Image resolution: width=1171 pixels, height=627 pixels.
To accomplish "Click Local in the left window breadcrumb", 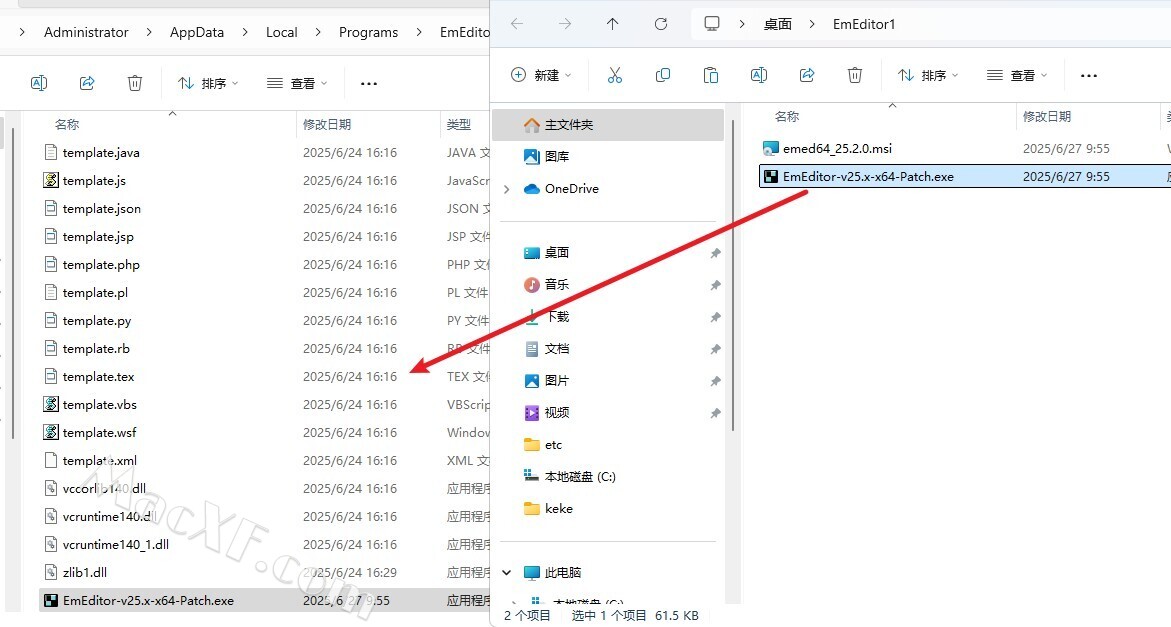I will pyautogui.click(x=282, y=32).
